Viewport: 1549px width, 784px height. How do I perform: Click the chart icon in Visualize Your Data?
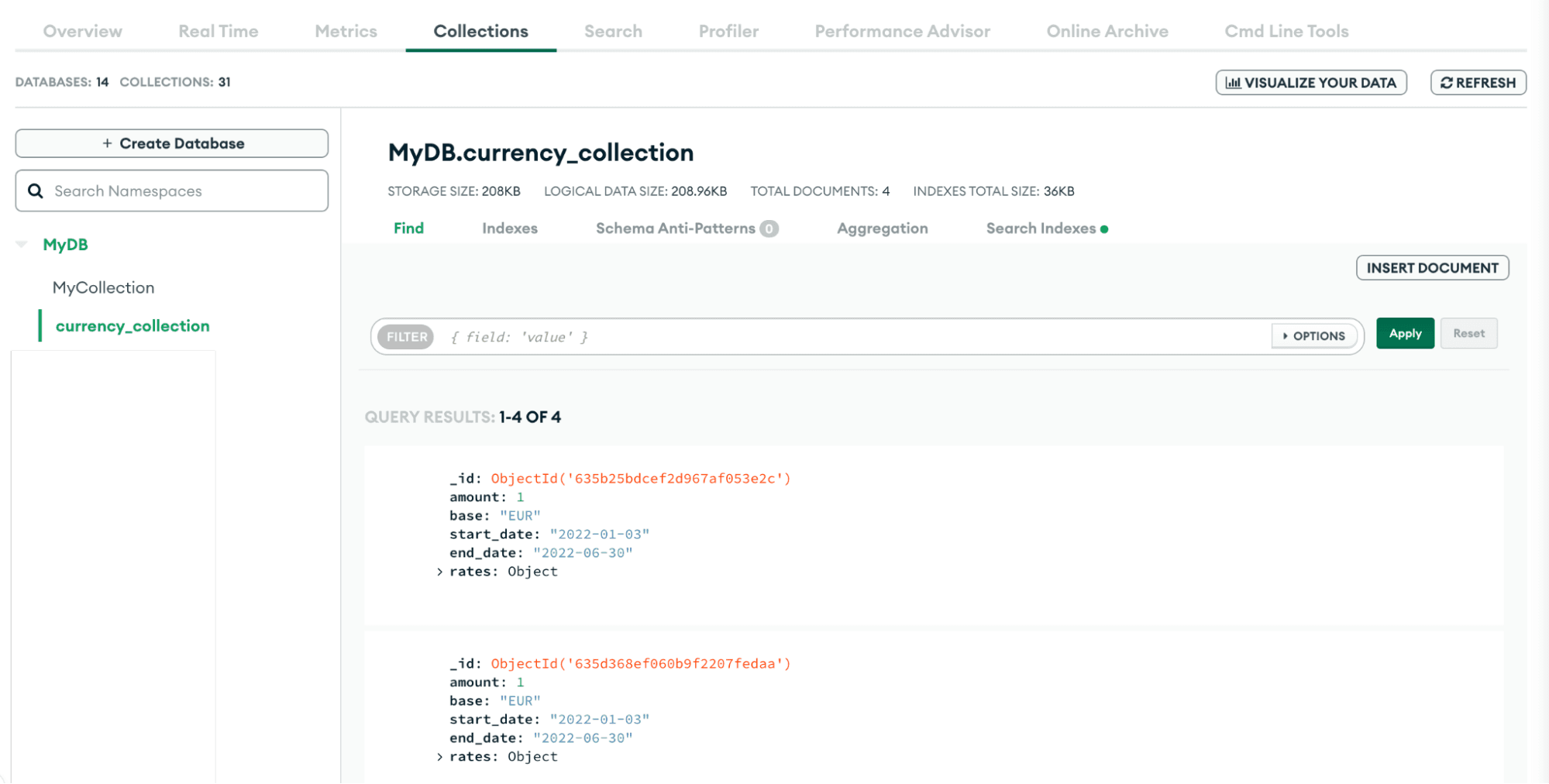pyautogui.click(x=1233, y=83)
